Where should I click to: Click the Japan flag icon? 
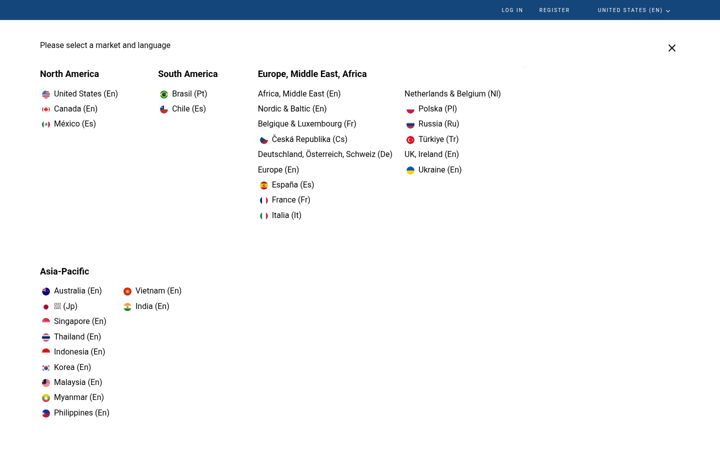tap(46, 307)
